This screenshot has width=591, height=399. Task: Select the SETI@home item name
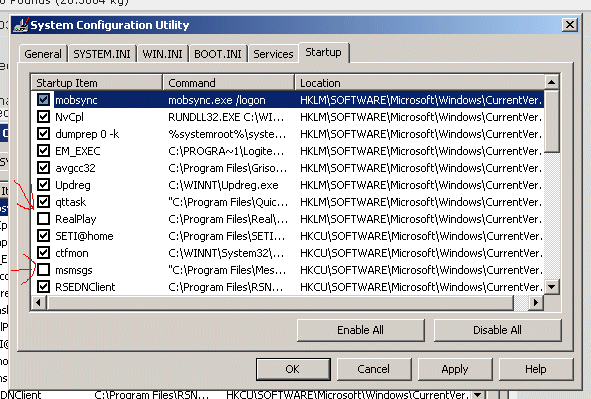tap(84, 236)
